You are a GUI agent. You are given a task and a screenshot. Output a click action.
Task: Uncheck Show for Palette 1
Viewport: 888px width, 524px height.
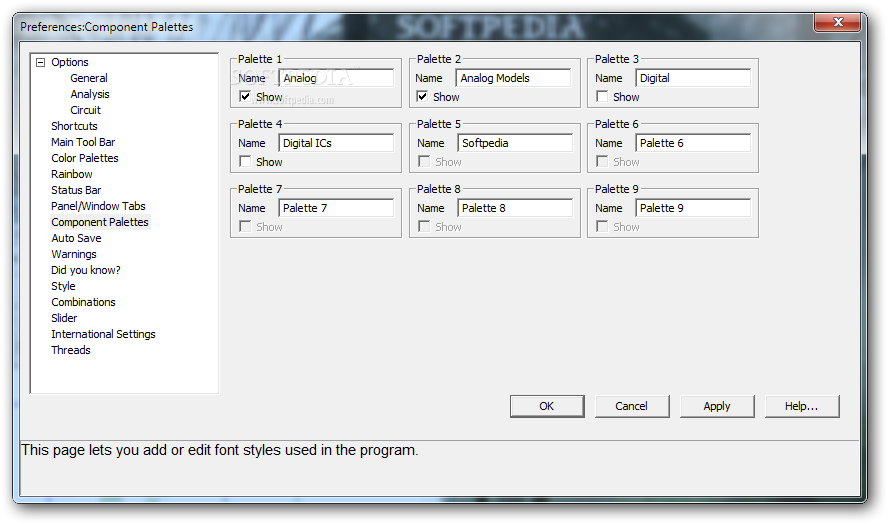(x=245, y=96)
